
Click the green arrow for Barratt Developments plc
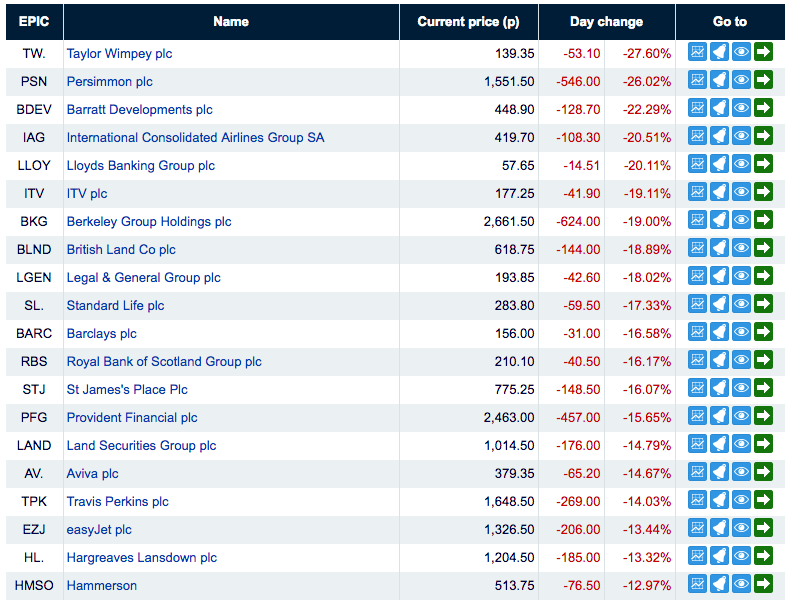[x=763, y=108]
